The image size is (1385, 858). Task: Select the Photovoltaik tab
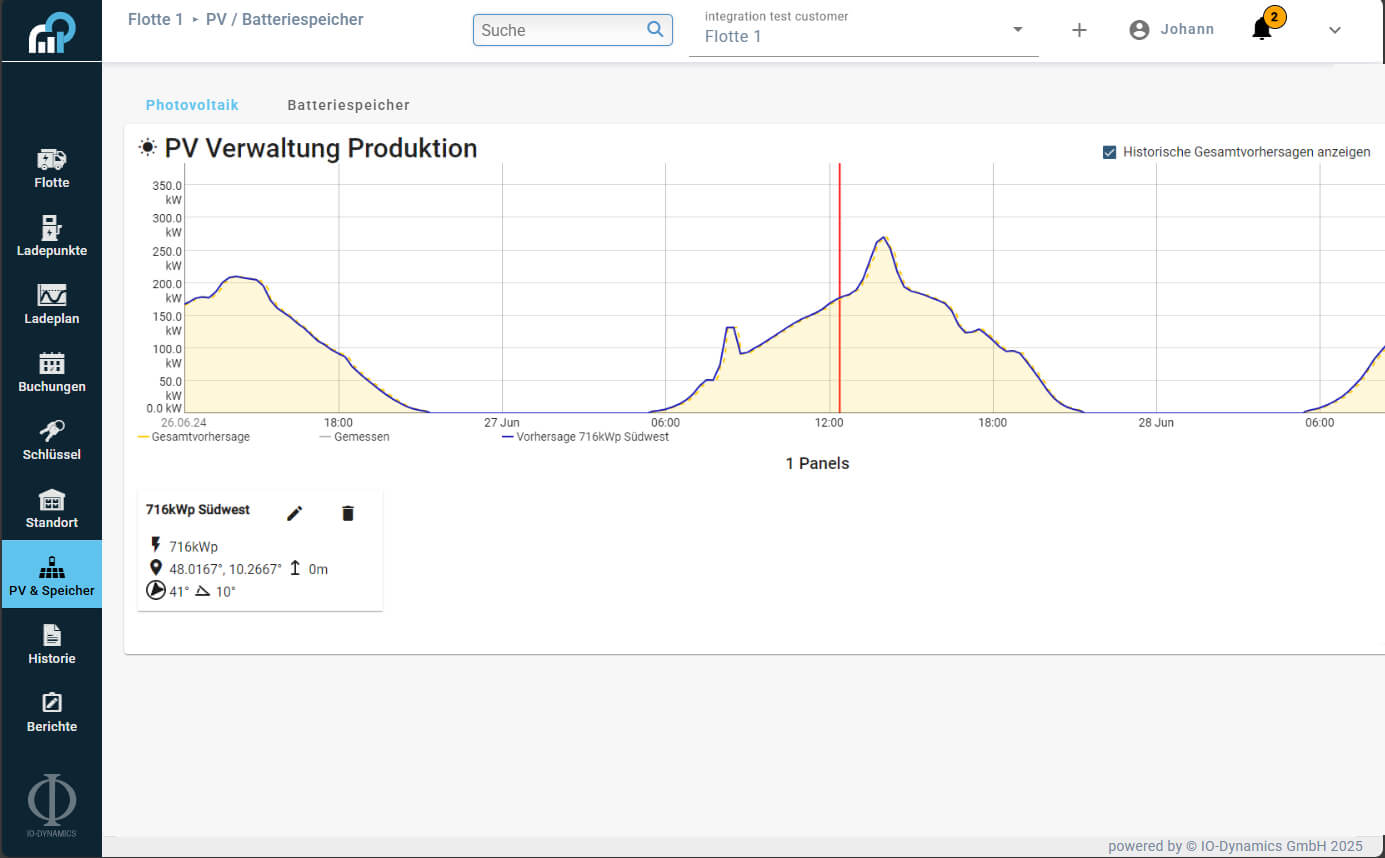coord(192,105)
